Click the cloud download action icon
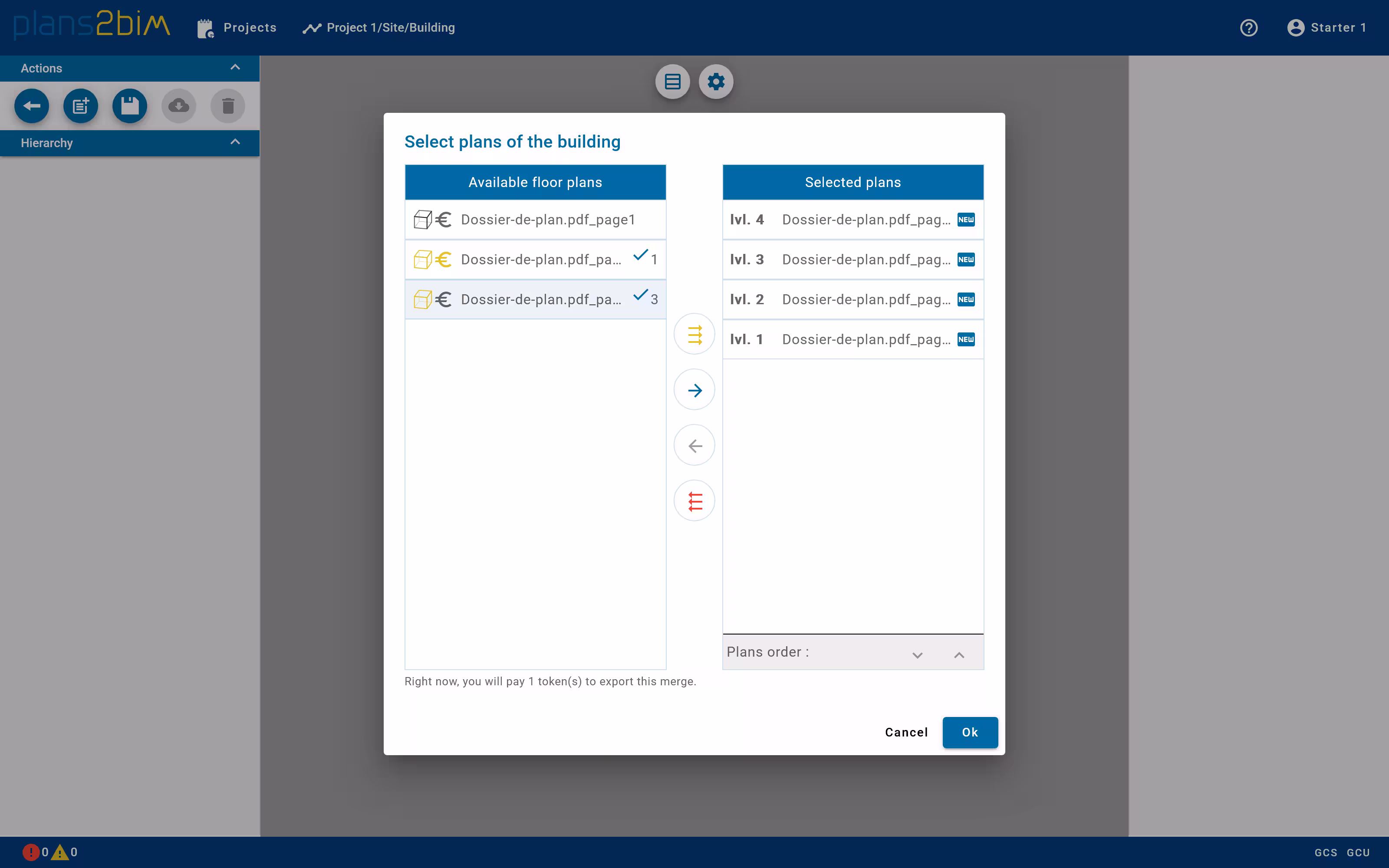Viewport: 1389px width, 868px height. [178, 105]
